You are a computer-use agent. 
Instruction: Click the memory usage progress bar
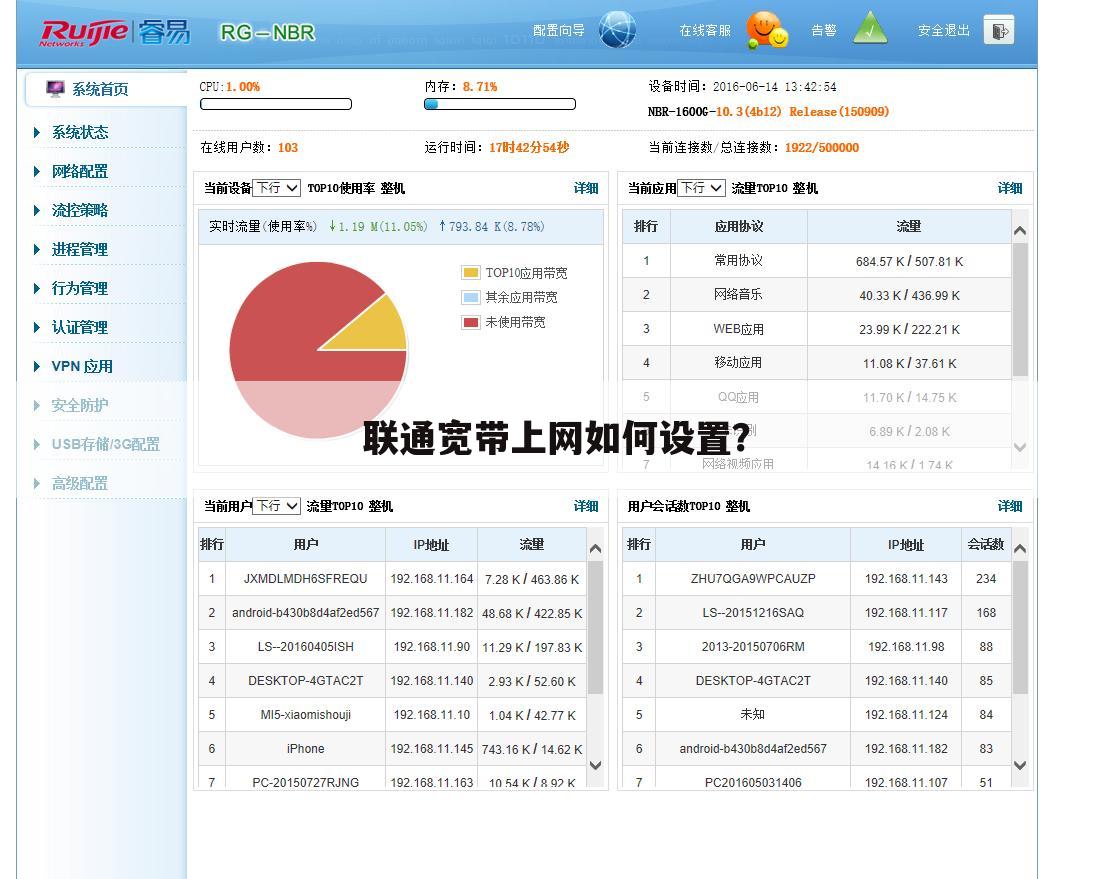coord(500,104)
